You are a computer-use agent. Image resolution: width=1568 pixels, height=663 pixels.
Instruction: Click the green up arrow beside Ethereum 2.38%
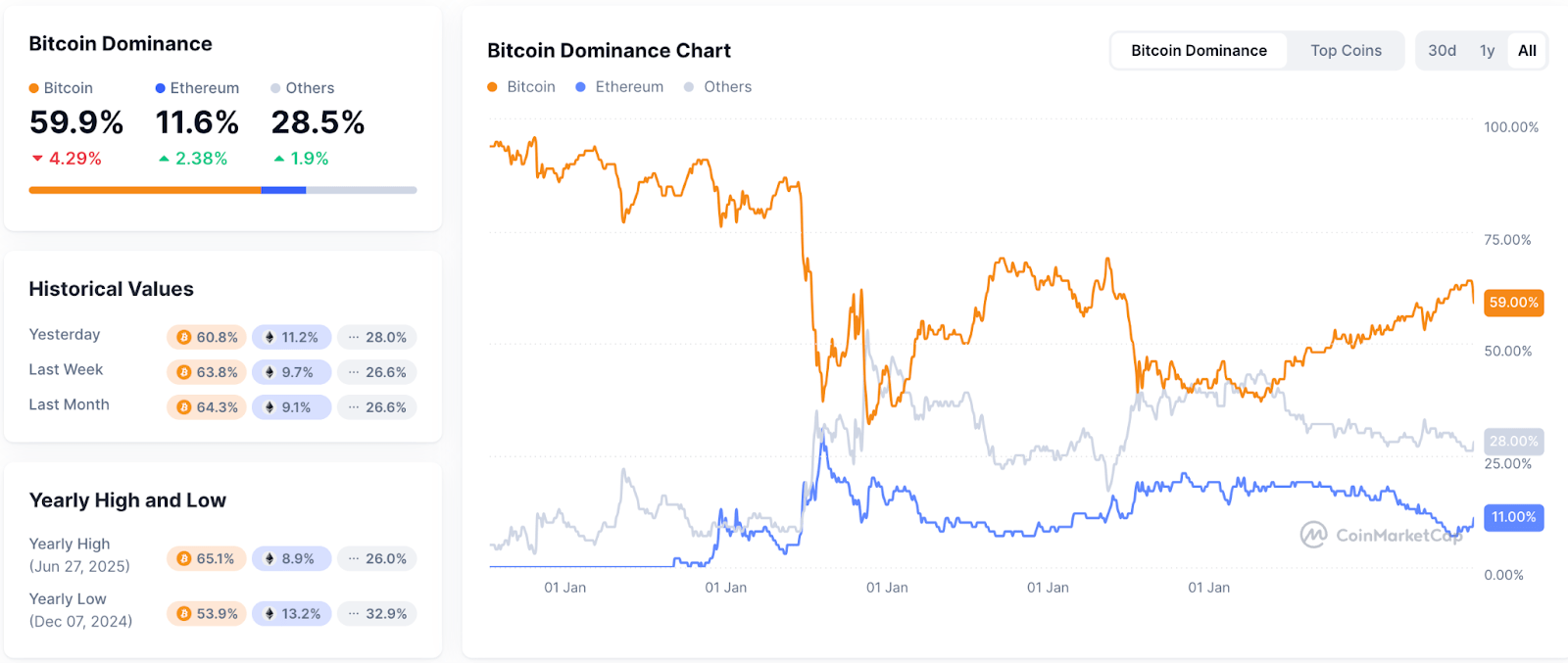point(164,157)
